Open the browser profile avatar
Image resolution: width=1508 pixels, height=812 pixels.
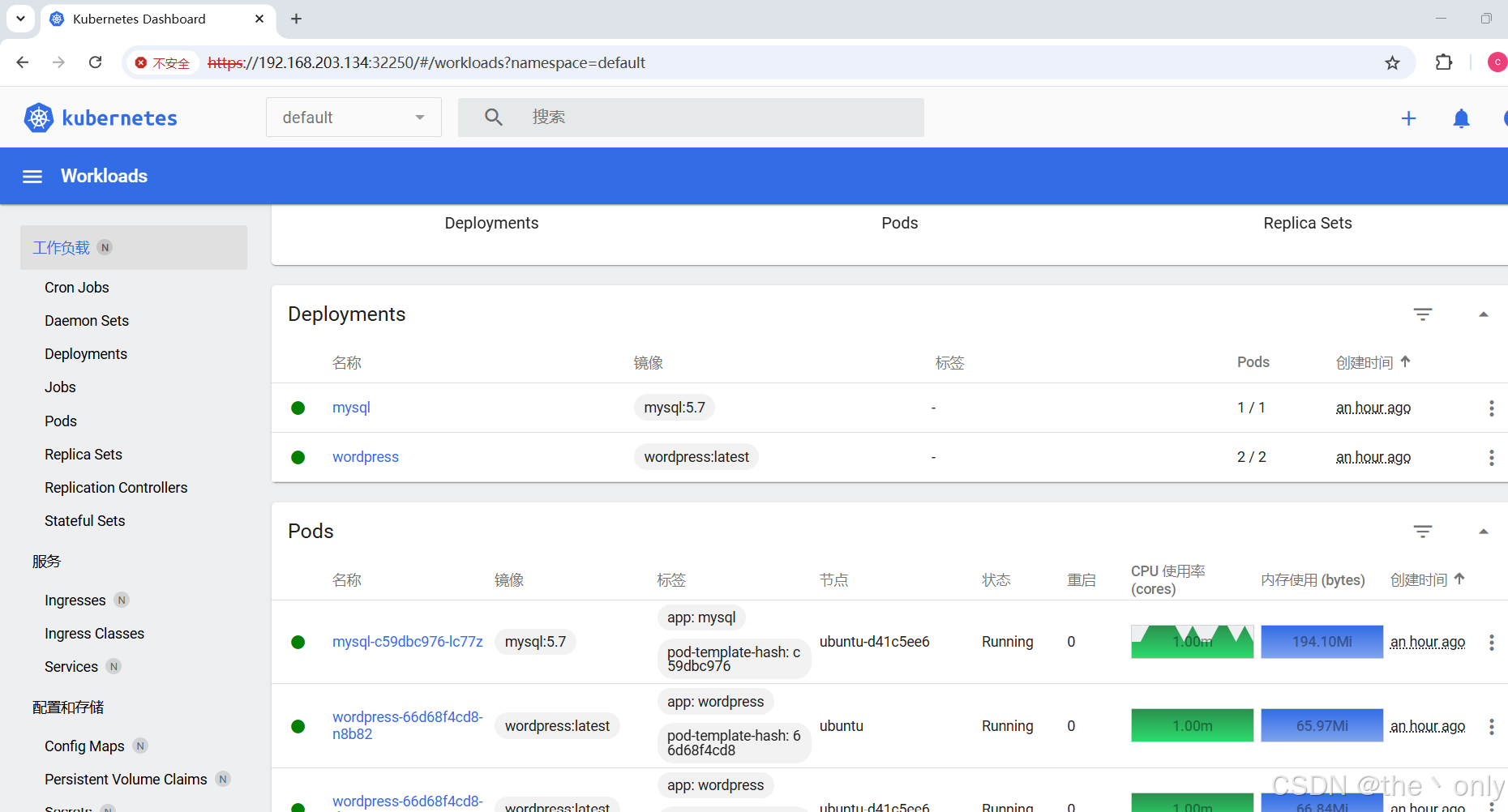click(x=1497, y=62)
